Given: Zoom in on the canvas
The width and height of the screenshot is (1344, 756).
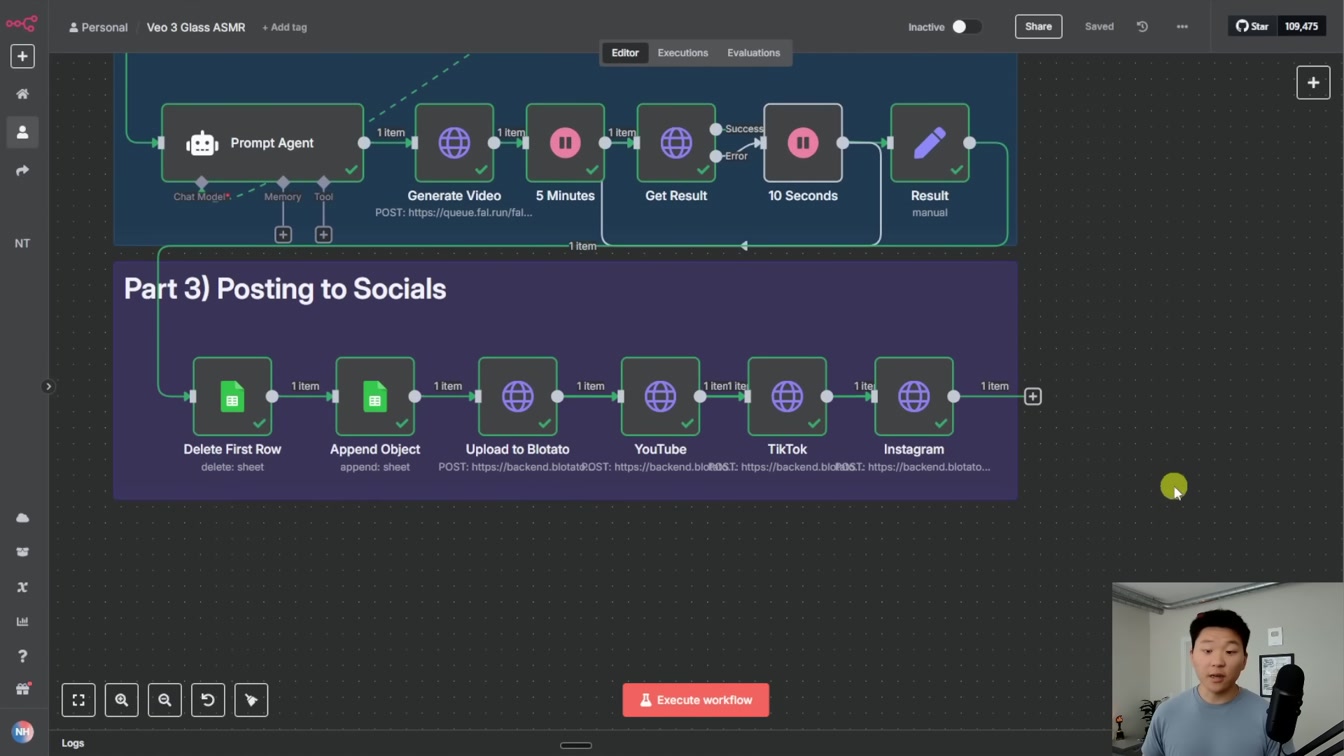Looking at the screenshot, I should tap(121, 700).
